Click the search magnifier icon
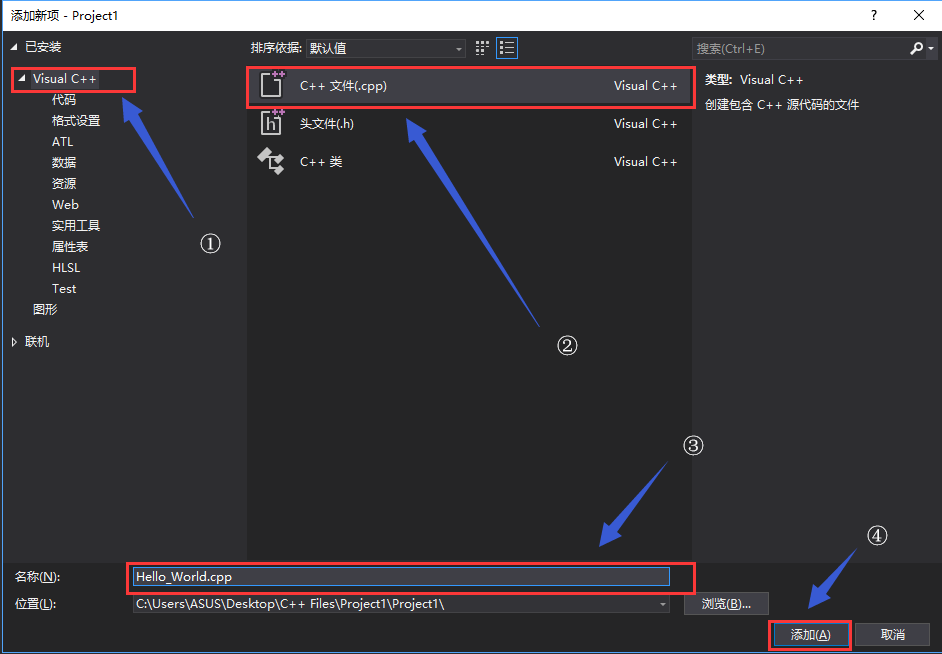Image resolution: width=942 pixels, height=654 pixels. [916, 49]
